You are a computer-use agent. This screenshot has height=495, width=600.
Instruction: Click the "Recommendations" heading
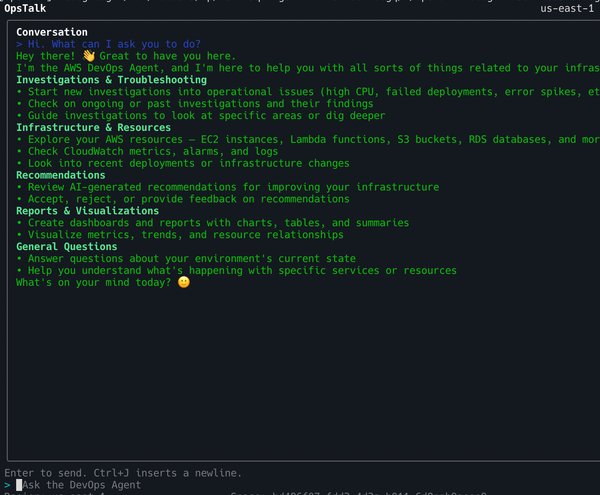tap(60, 175)
